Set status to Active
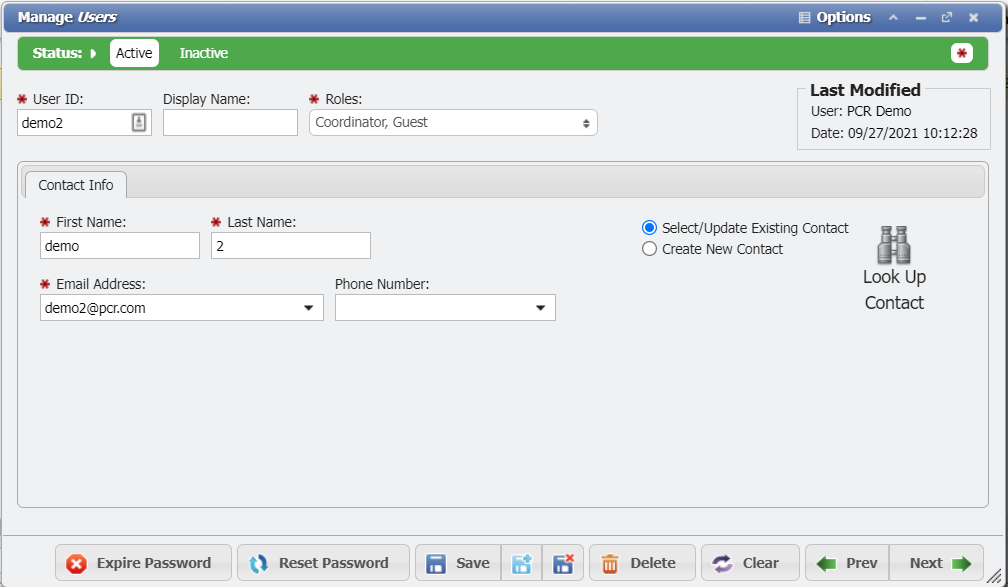The width and height of the screenshot is (1008, 587). click(134, 53)
